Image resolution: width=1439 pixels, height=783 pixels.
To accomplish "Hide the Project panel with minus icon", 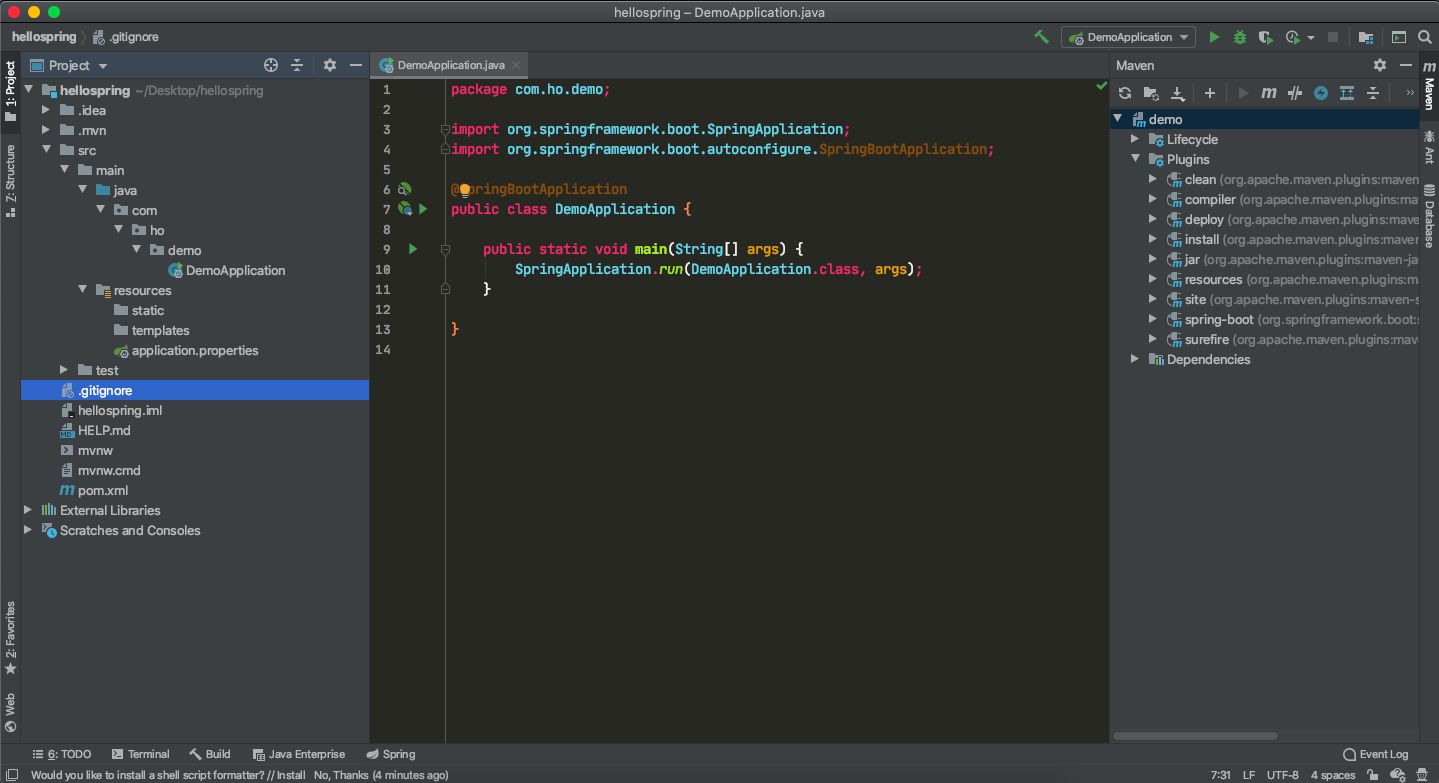I will 356,65.
